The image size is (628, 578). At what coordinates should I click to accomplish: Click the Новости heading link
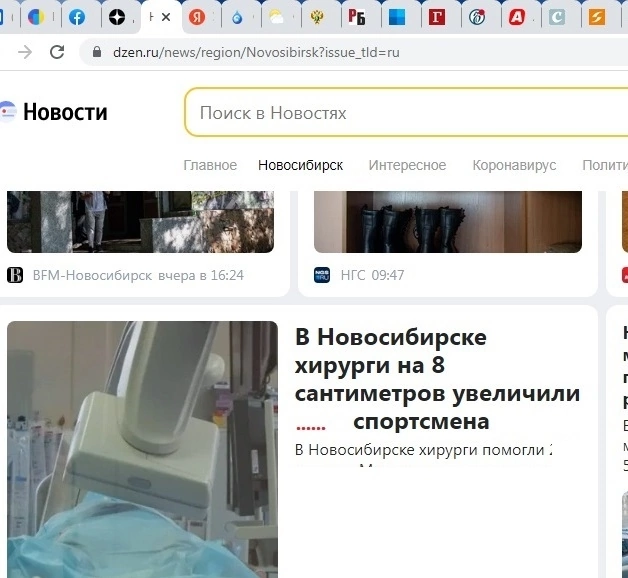[65, 112]
